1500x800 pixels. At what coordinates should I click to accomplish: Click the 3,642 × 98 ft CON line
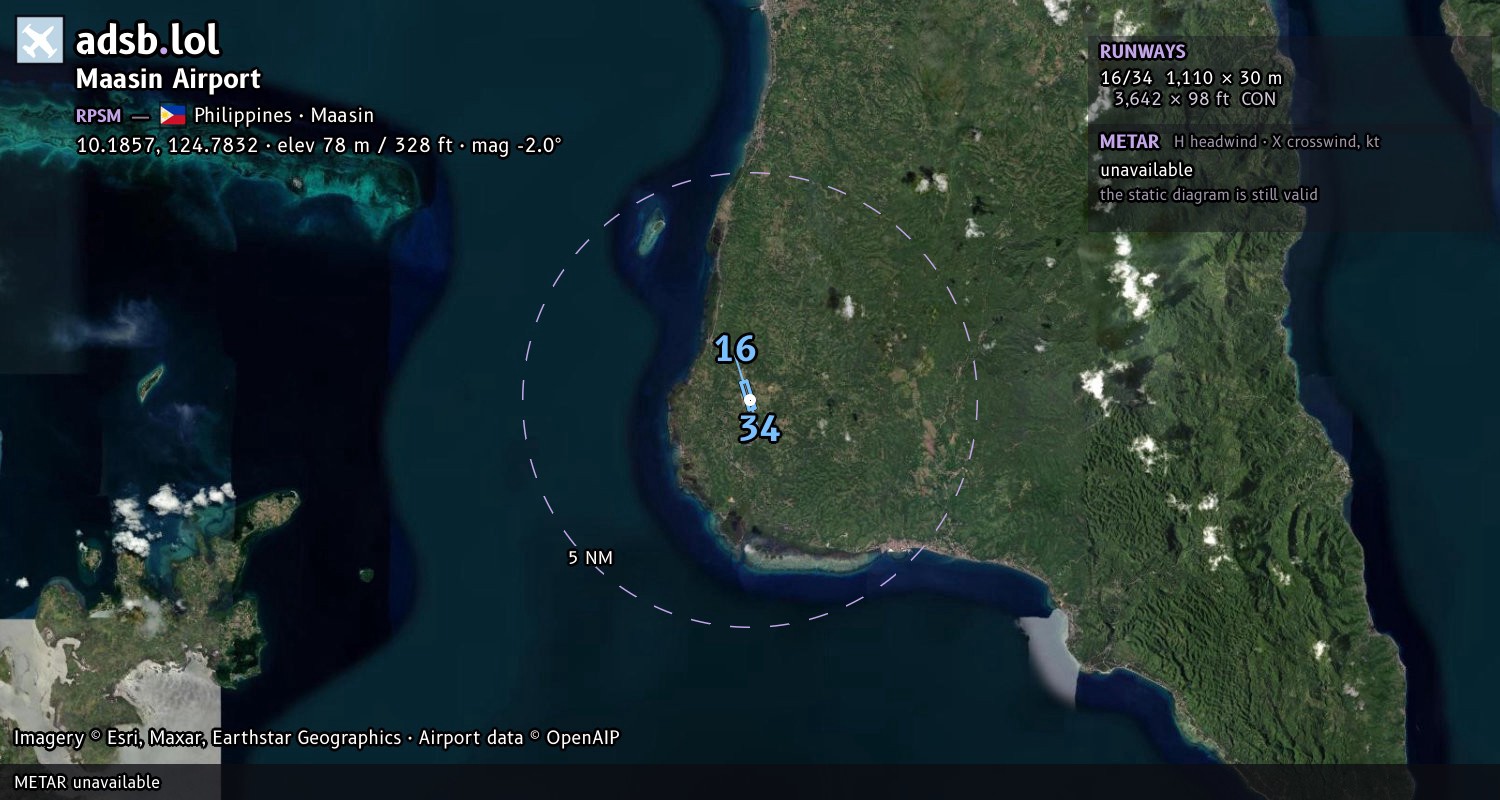point(1195,99)
